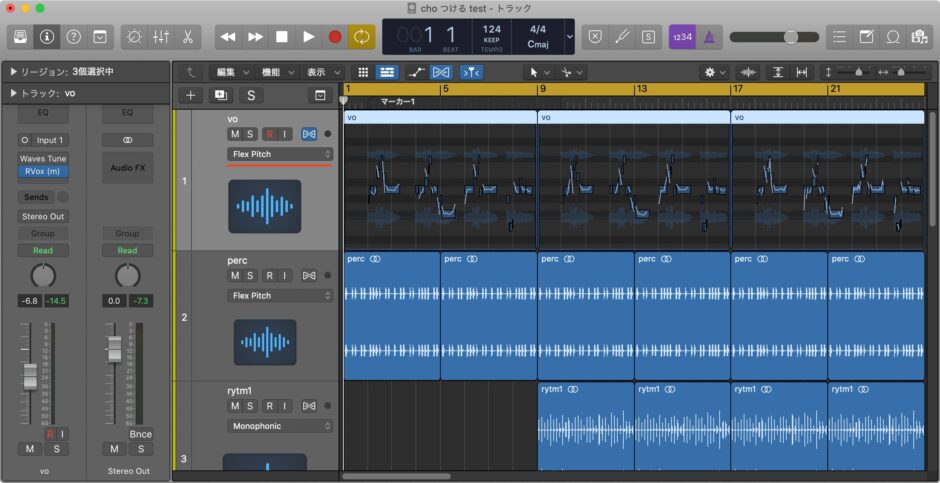Enable the count-in 1234 button

(682, 37)
